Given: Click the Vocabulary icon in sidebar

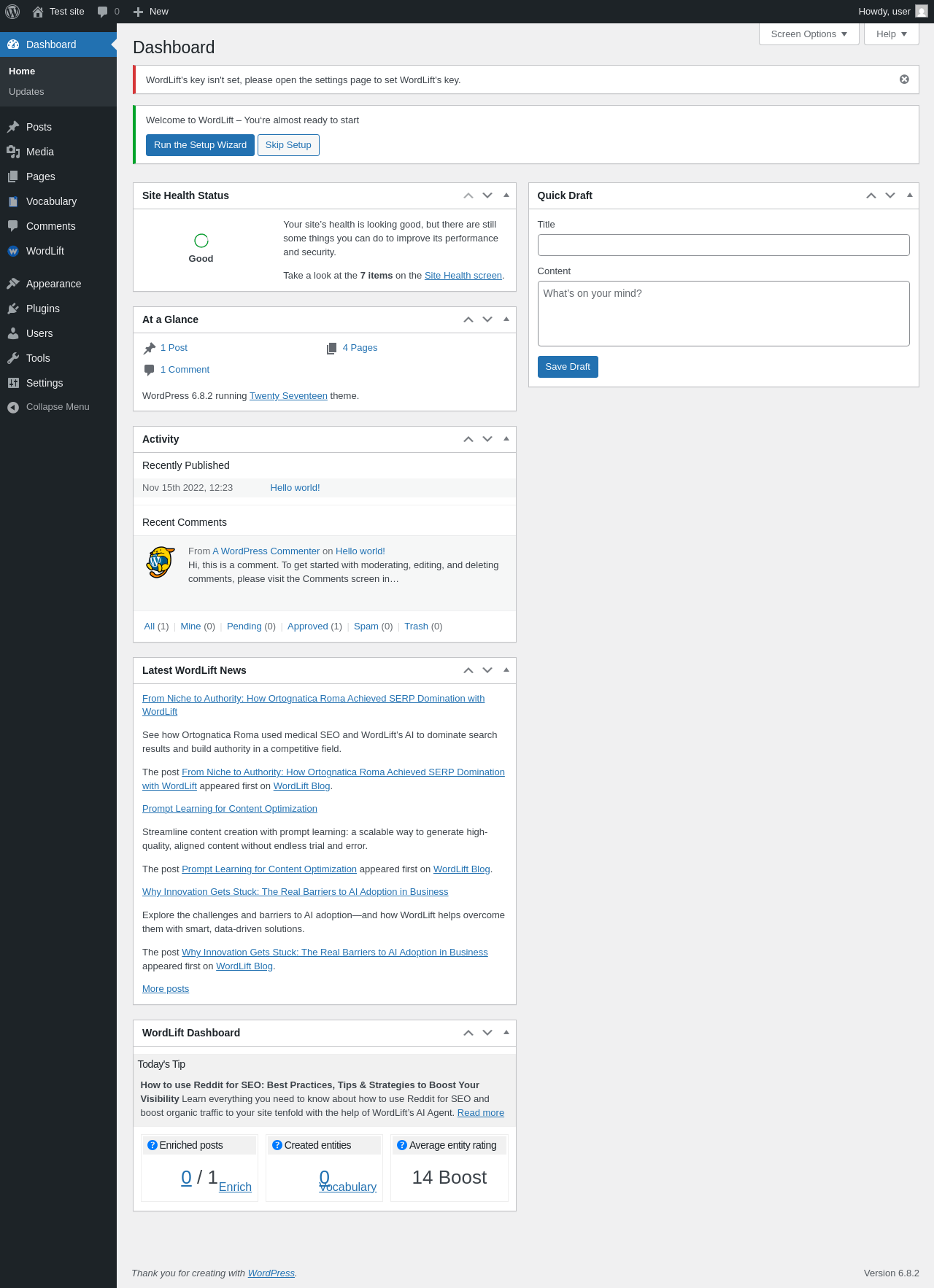Looking at the screenshot, I should [x=13, y=201].
